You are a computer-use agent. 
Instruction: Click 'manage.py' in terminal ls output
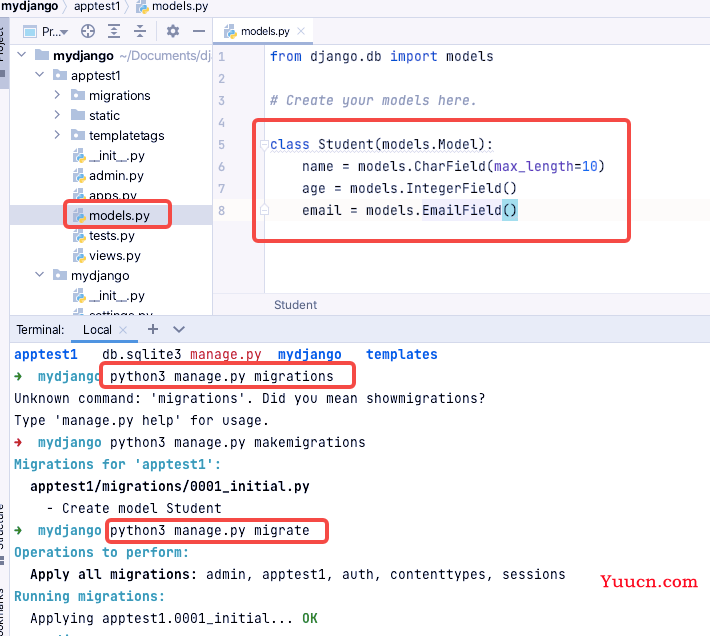click(225, 354)
